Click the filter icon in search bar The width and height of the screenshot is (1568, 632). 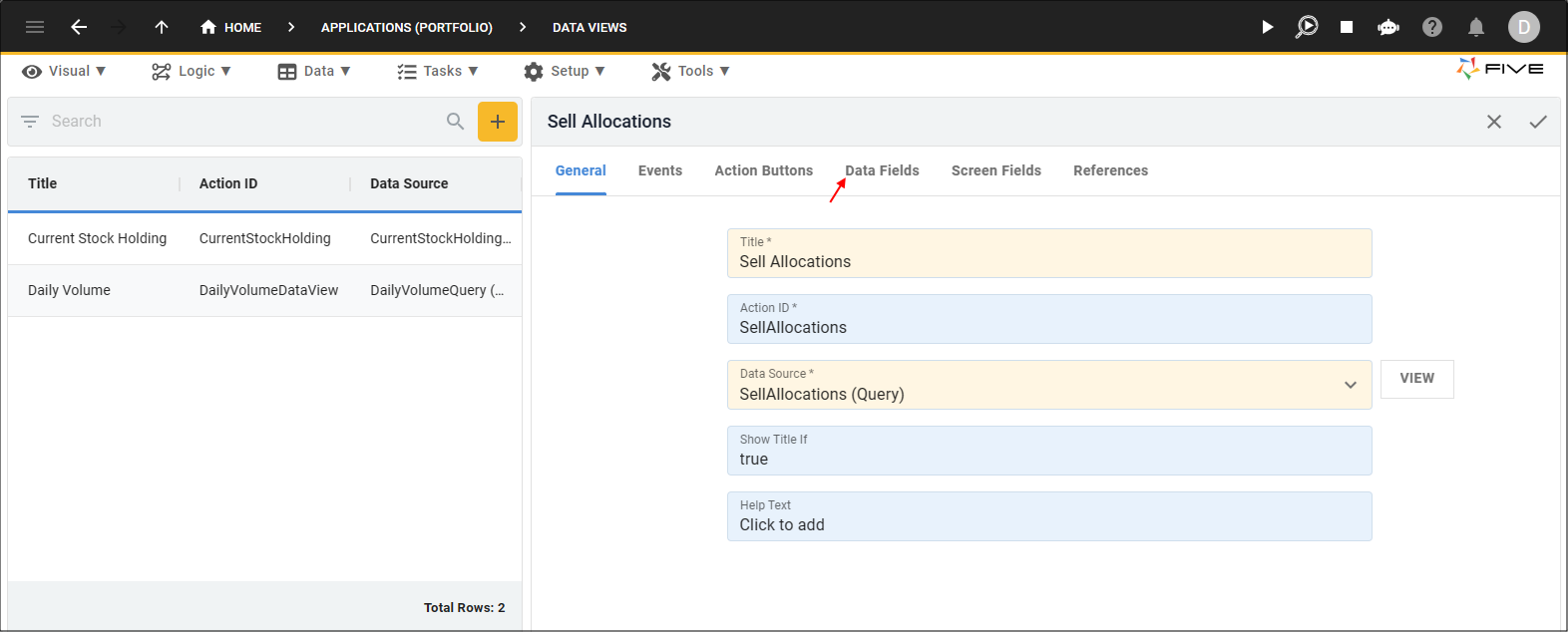[30, 121]
